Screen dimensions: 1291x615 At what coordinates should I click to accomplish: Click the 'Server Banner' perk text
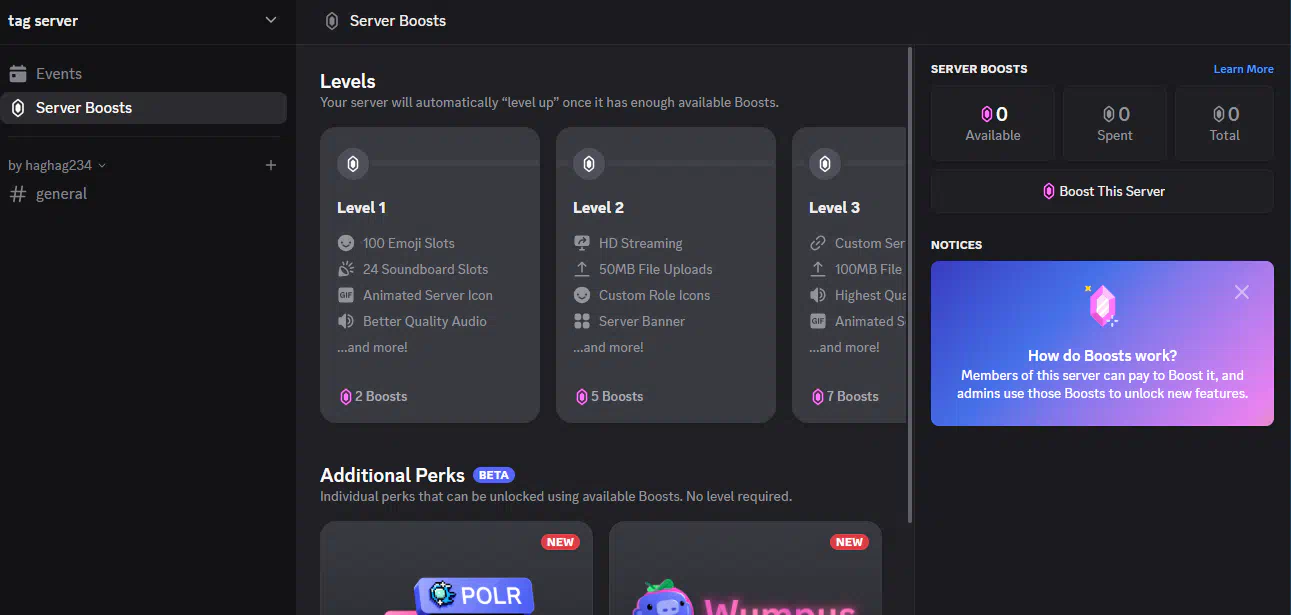click(x=642, y=321)
